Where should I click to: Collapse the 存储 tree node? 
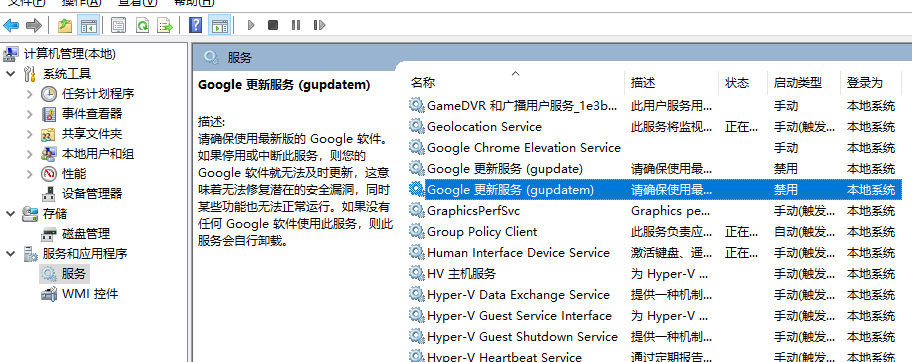click(10, 214)
